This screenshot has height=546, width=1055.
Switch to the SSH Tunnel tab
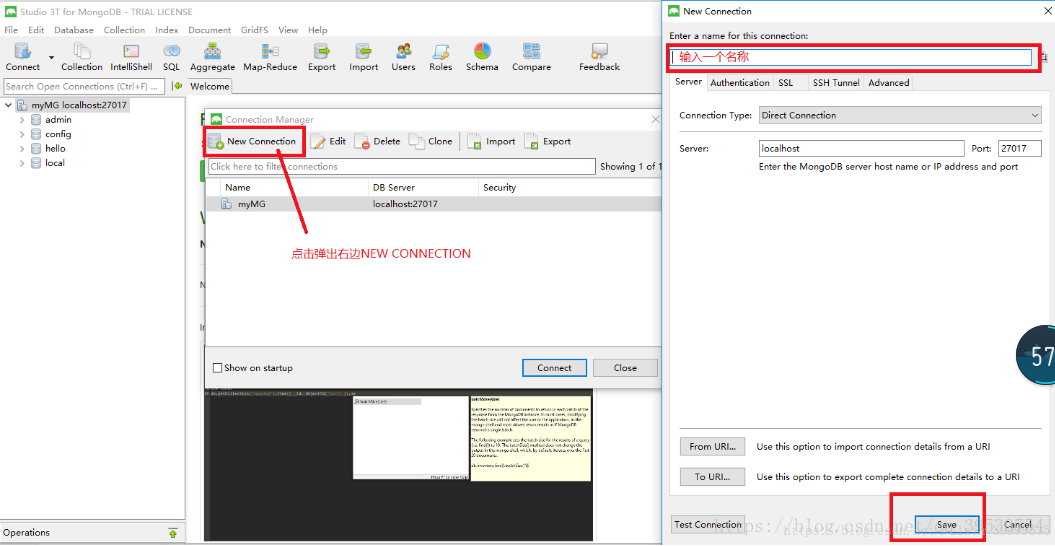[836, 83]
